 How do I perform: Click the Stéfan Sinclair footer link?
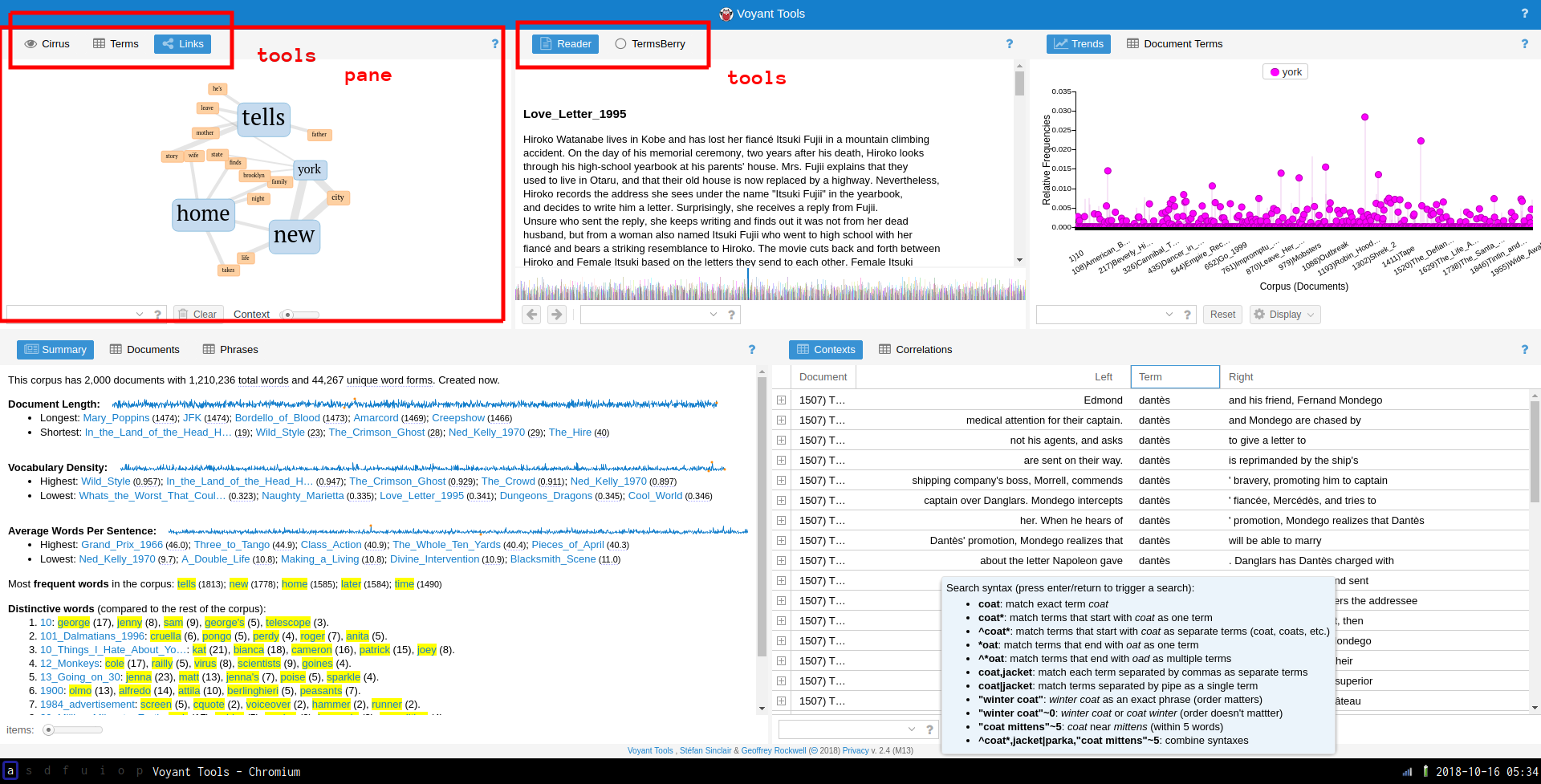[x=705, y=751]
